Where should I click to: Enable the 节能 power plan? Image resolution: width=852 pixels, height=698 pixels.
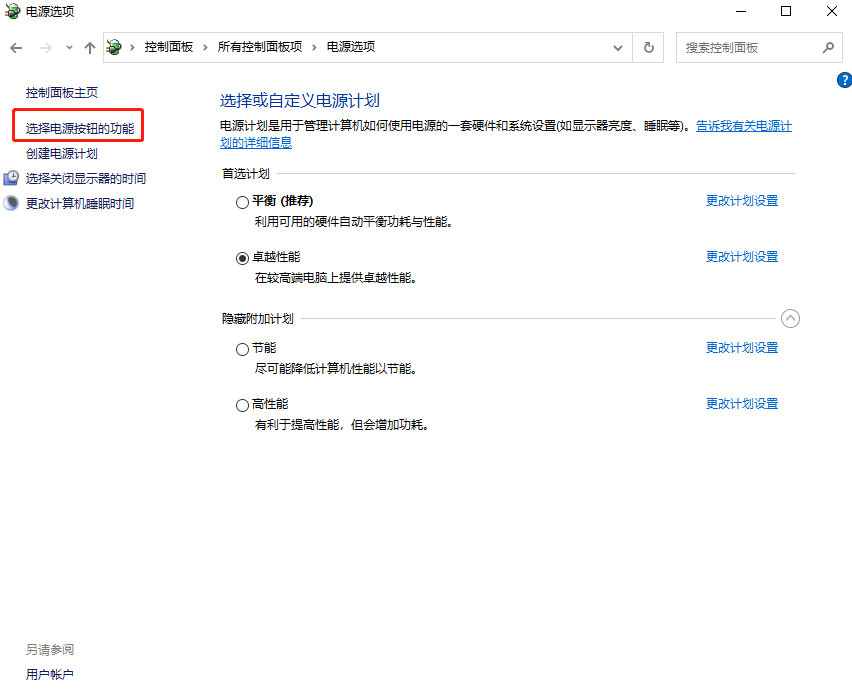(x=242, y=348)
